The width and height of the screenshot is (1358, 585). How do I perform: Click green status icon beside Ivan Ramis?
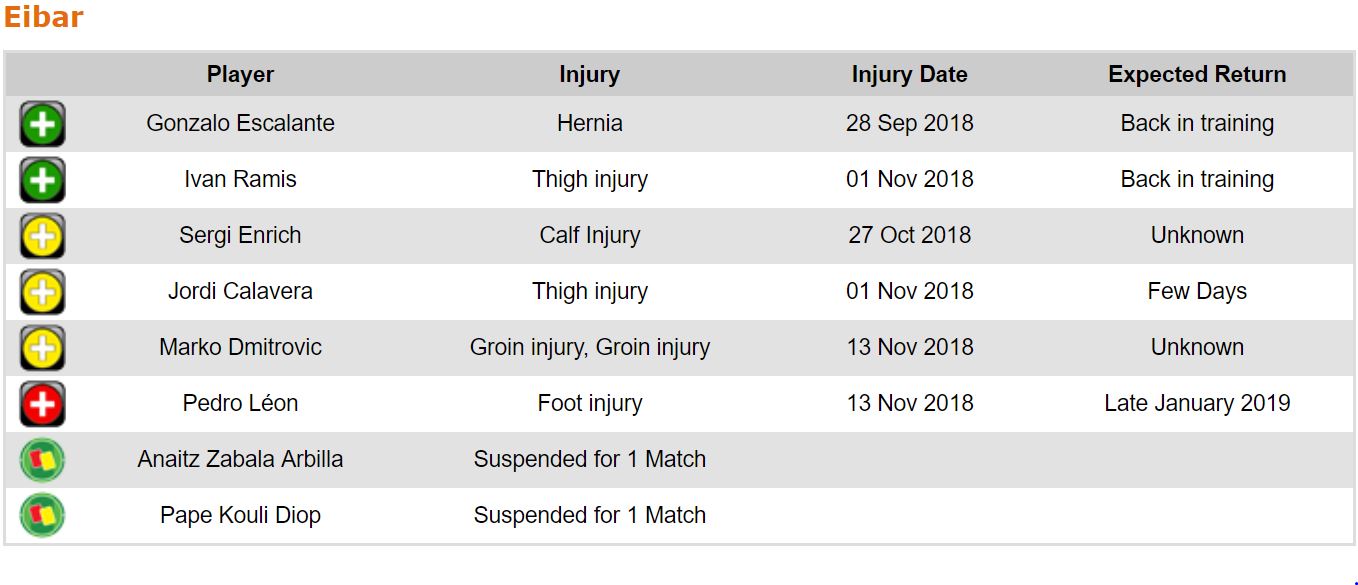(x=42, y=180)
